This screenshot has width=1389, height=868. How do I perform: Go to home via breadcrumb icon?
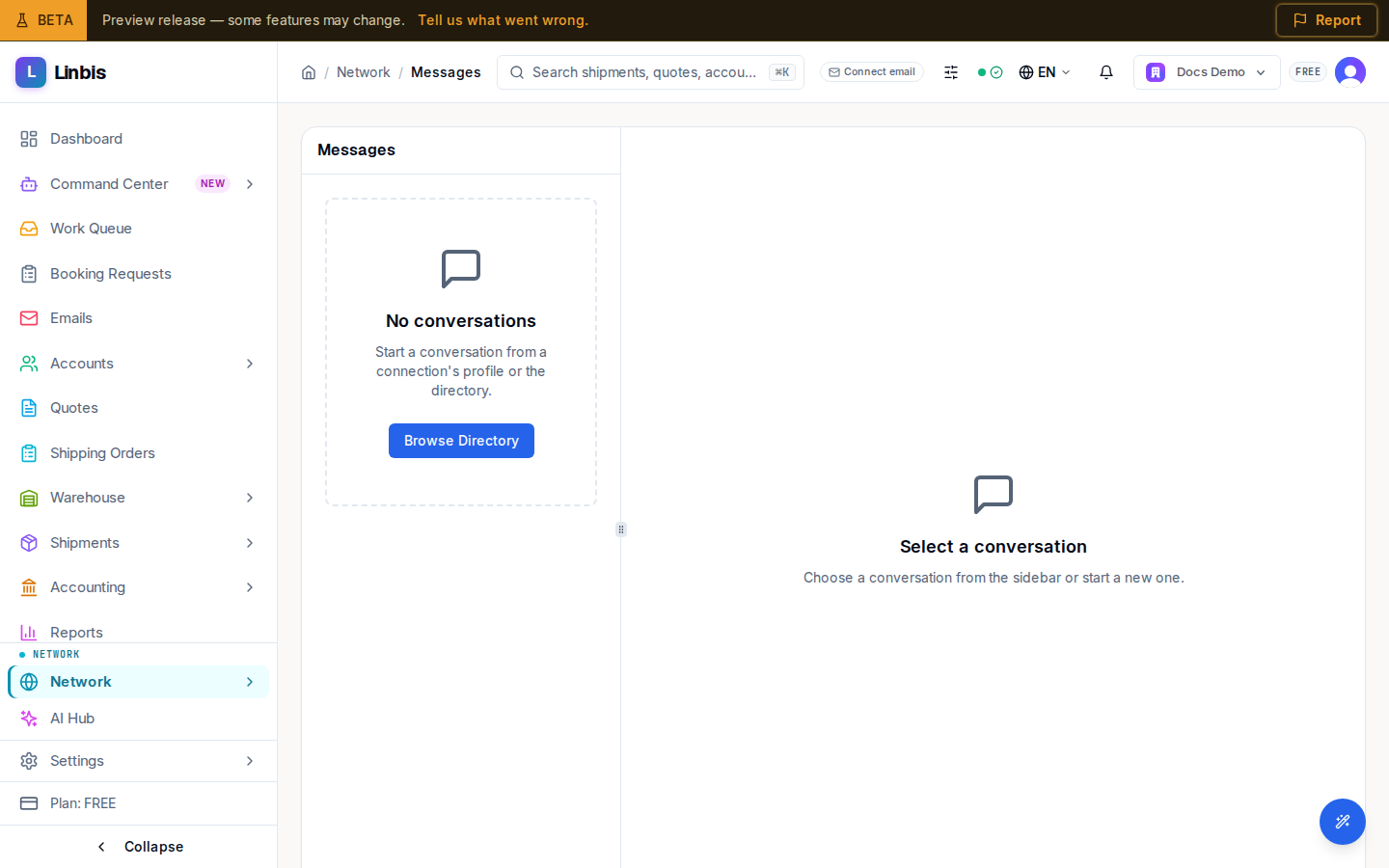pos(309,72)
